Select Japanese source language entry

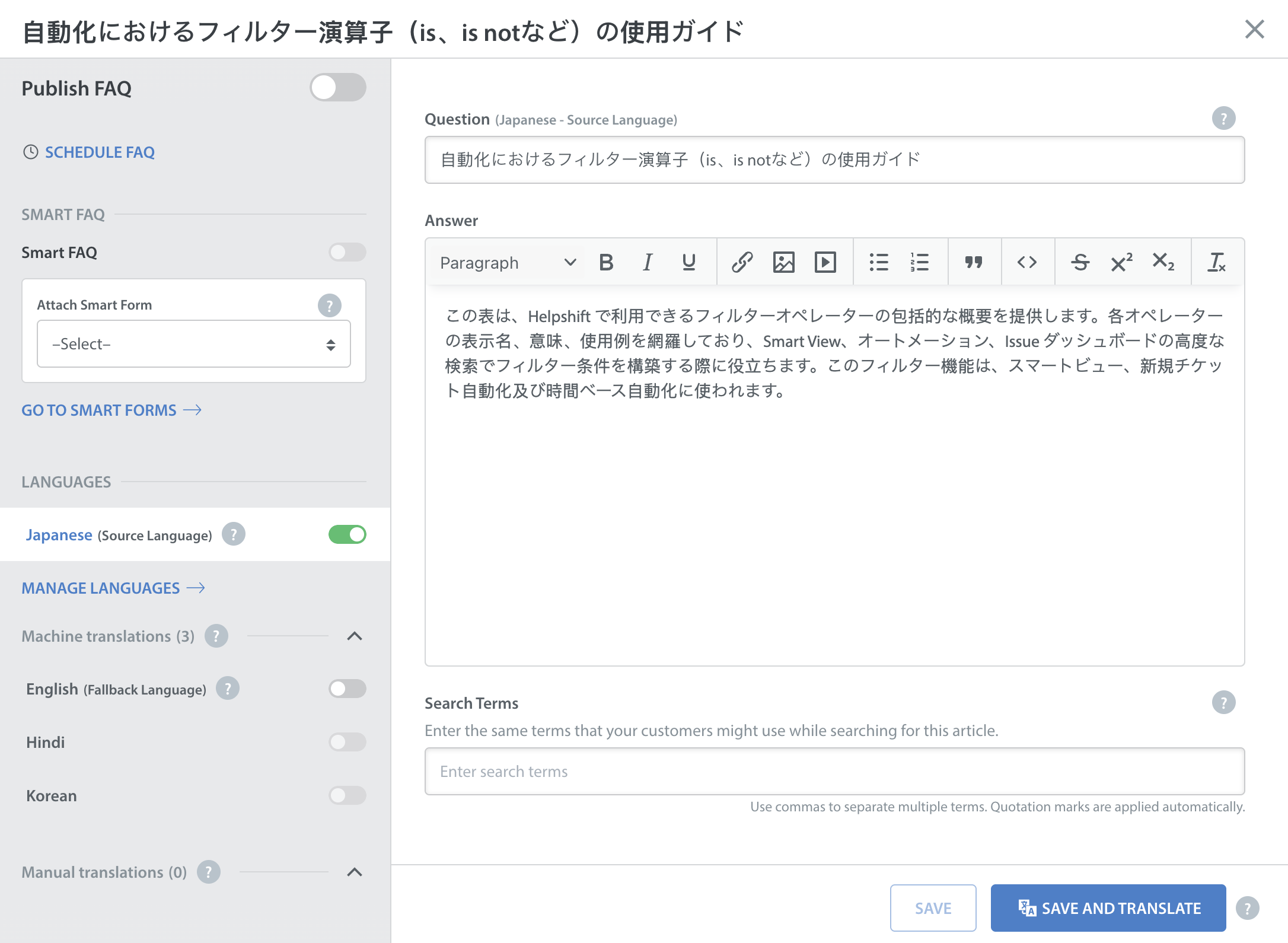59,535
